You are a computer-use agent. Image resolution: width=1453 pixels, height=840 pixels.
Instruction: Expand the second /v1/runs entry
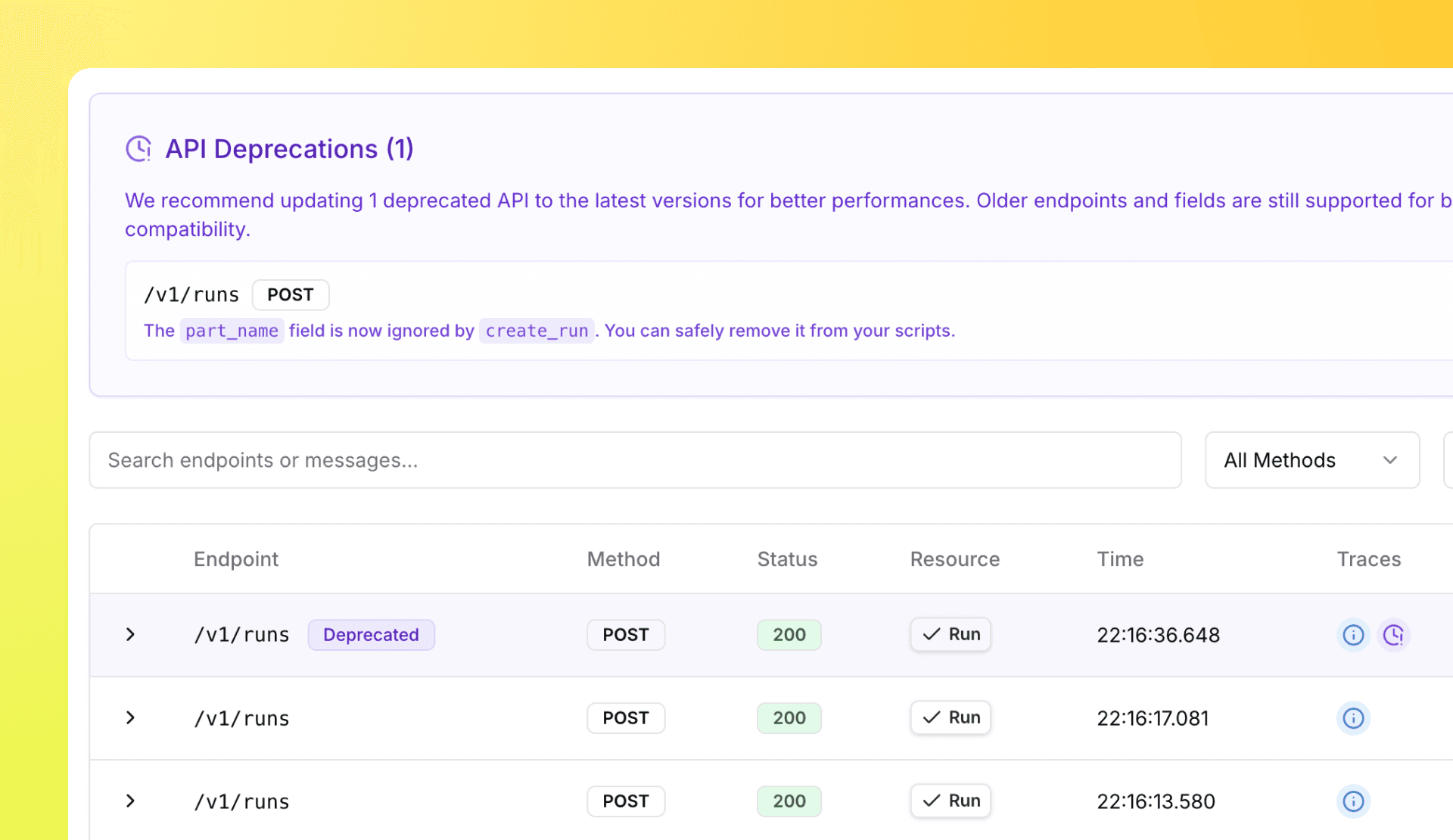[129, 718]
